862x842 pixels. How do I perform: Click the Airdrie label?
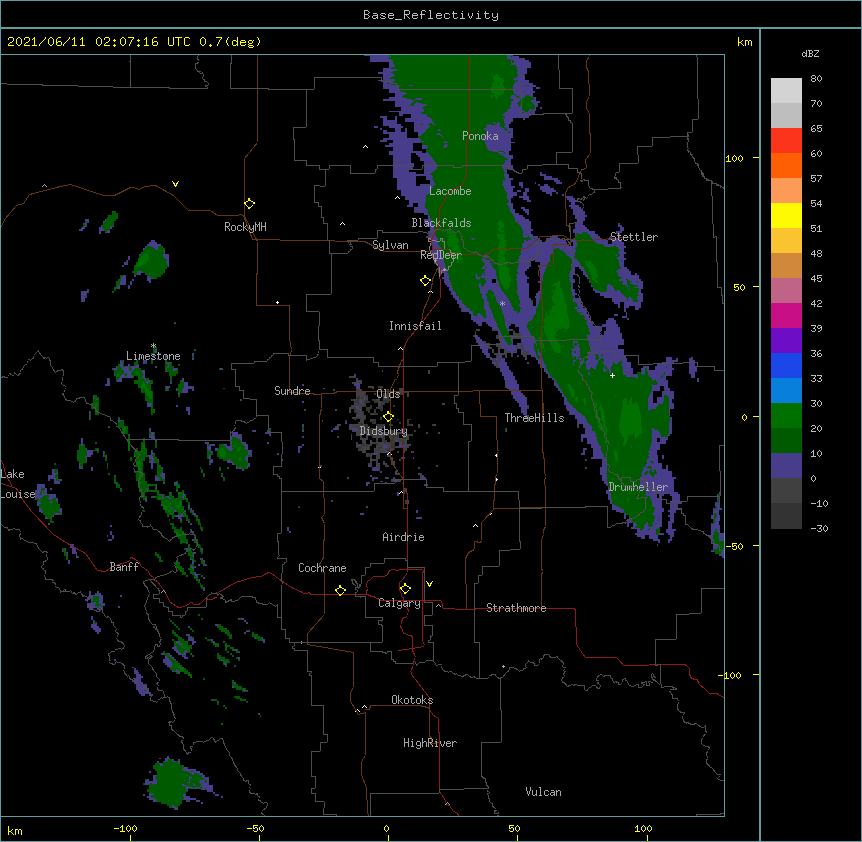pos(404,537)
